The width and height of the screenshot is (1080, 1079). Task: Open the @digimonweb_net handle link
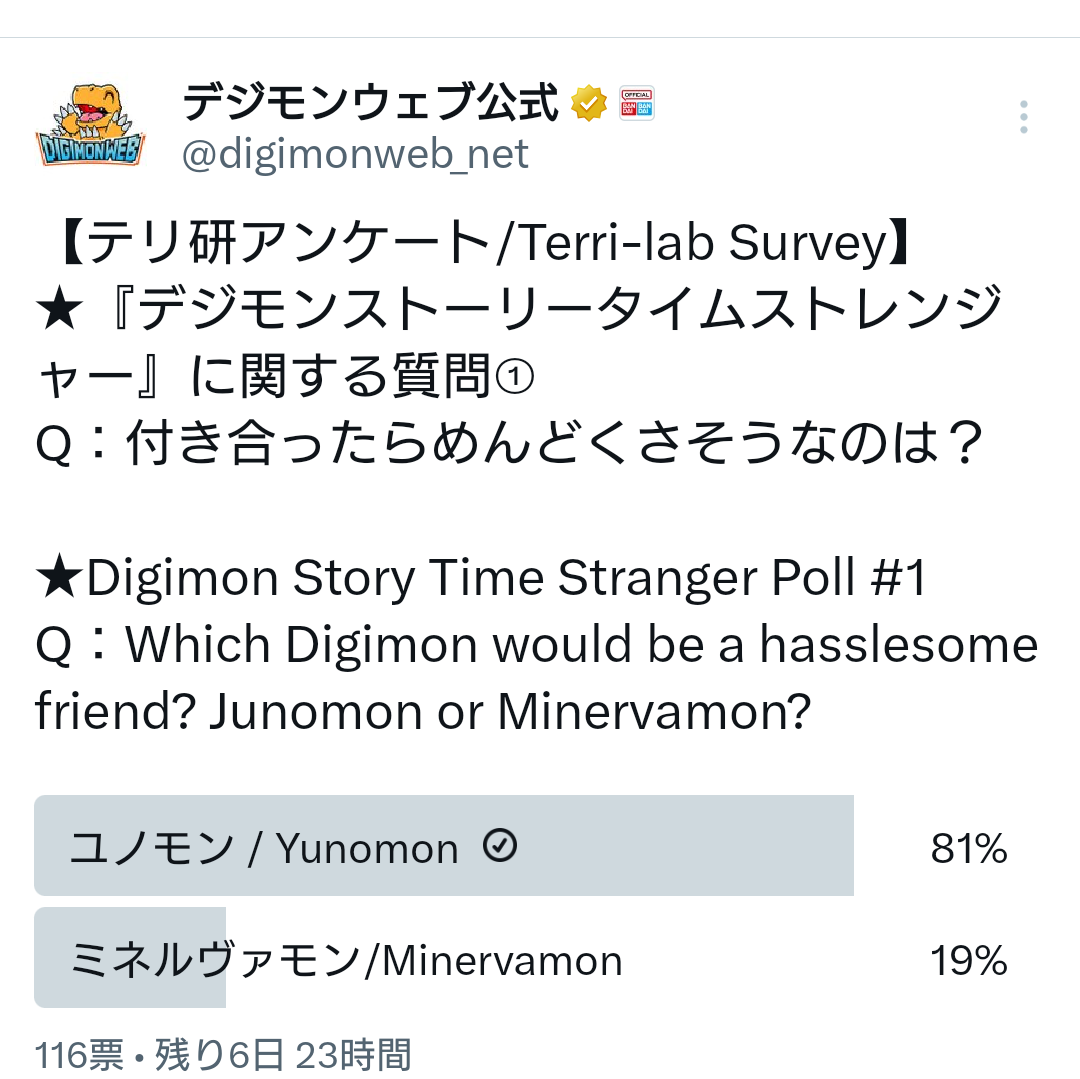click(355, 154)
